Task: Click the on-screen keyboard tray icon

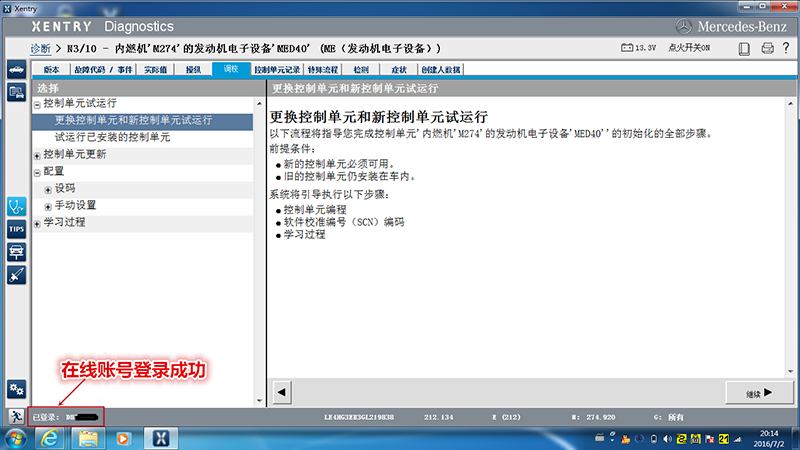Action: 599,438
